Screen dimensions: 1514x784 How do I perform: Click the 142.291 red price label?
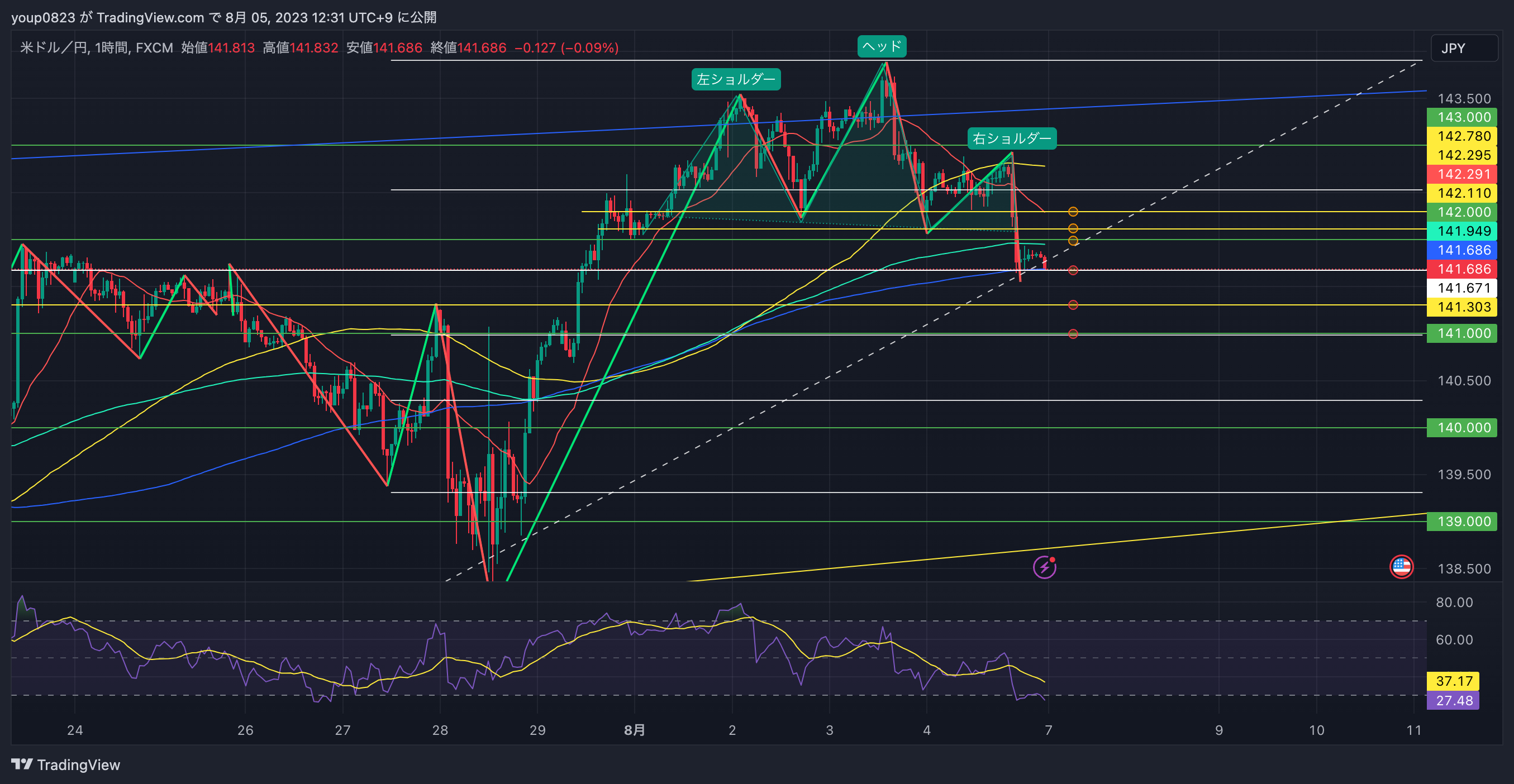click(x=1461, y=174)
